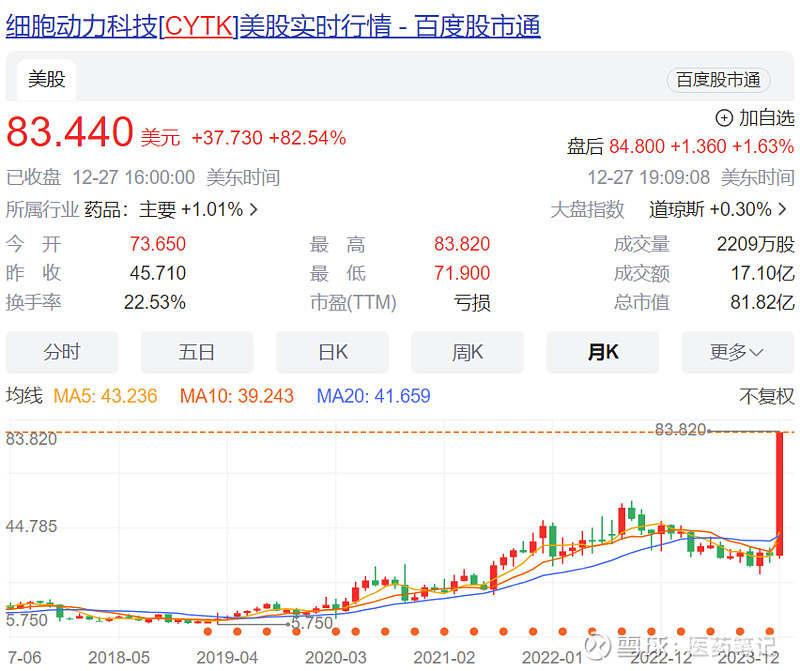Click the 百度股市通 button
Screen dimensions: 800x671
718,81
